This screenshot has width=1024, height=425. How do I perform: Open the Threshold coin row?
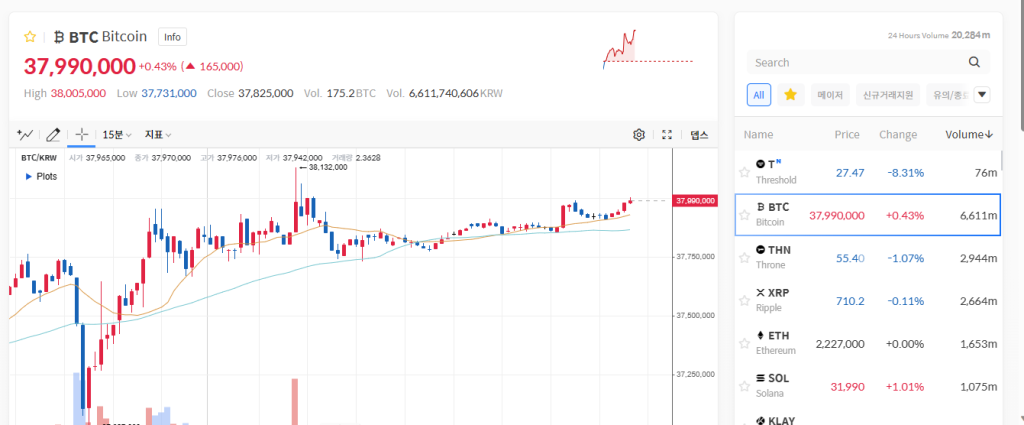tap(867, 172)
